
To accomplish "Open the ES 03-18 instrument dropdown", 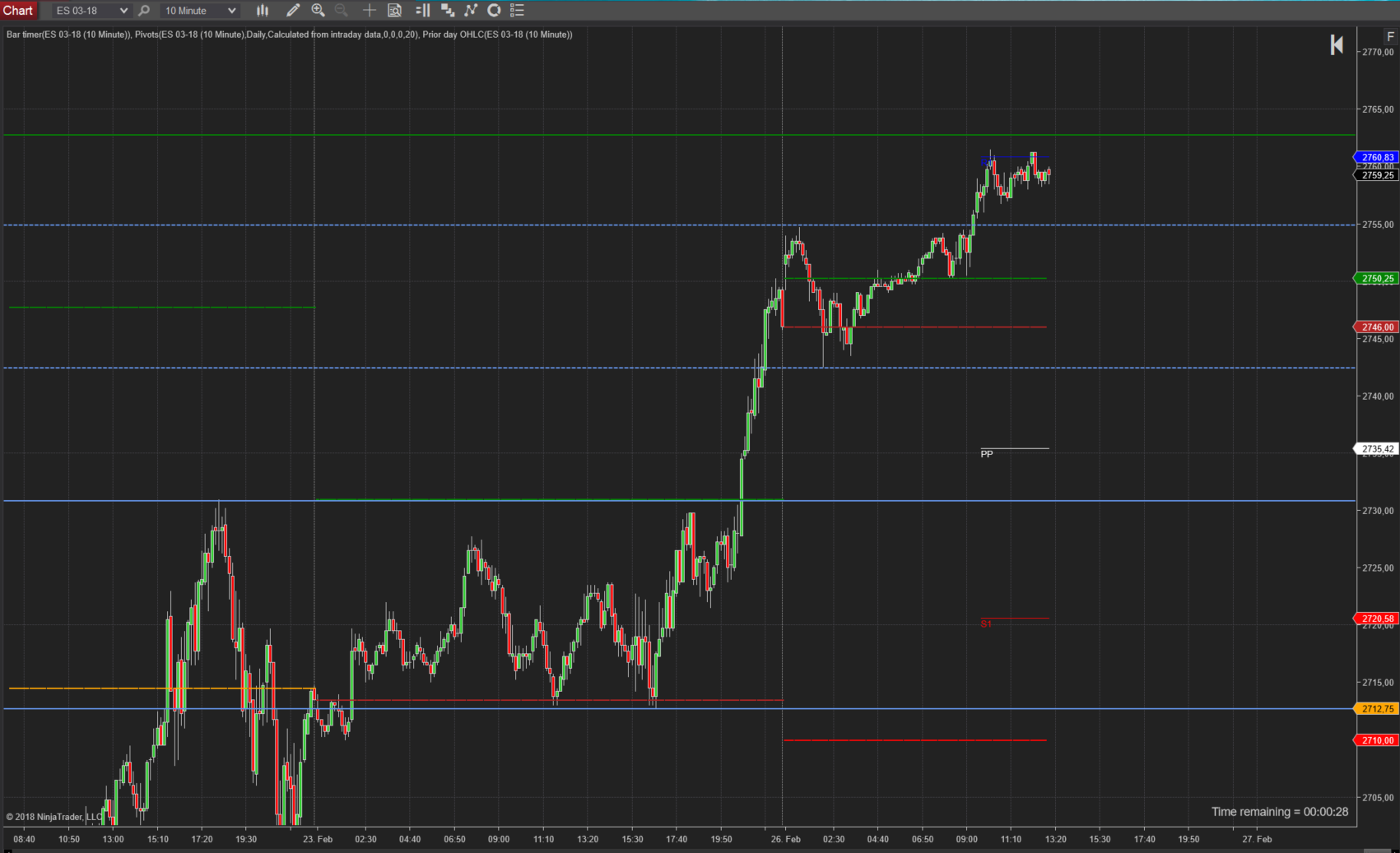I will [91, 11].
